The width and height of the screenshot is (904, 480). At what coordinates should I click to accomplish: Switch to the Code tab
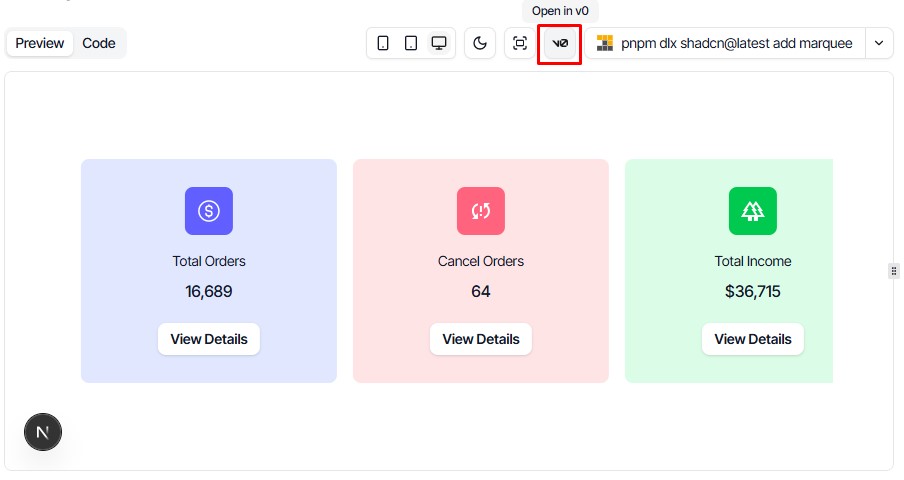pos(99,43)
